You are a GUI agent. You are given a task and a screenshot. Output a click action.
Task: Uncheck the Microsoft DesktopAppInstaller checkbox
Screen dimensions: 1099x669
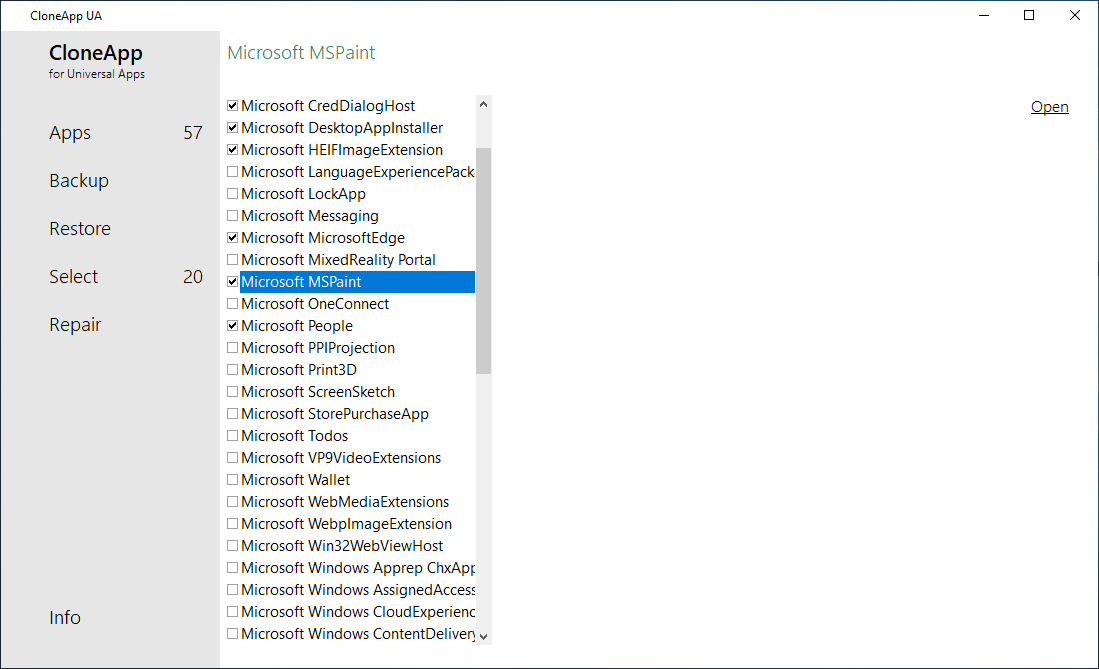coord(233,128)
